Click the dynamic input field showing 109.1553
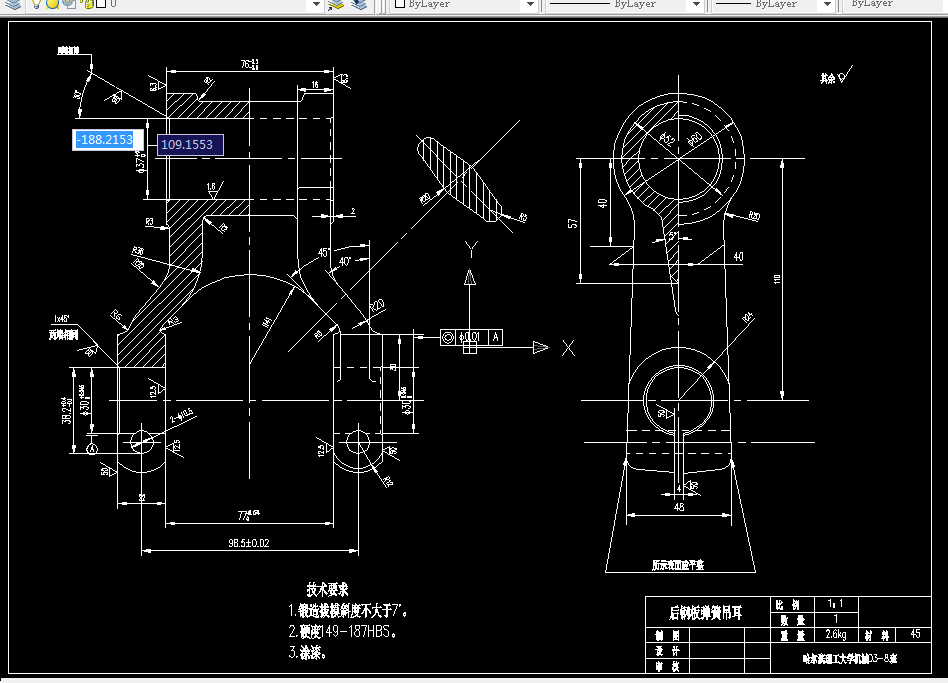This screenshot has width=948, height=683. [190, 144]
